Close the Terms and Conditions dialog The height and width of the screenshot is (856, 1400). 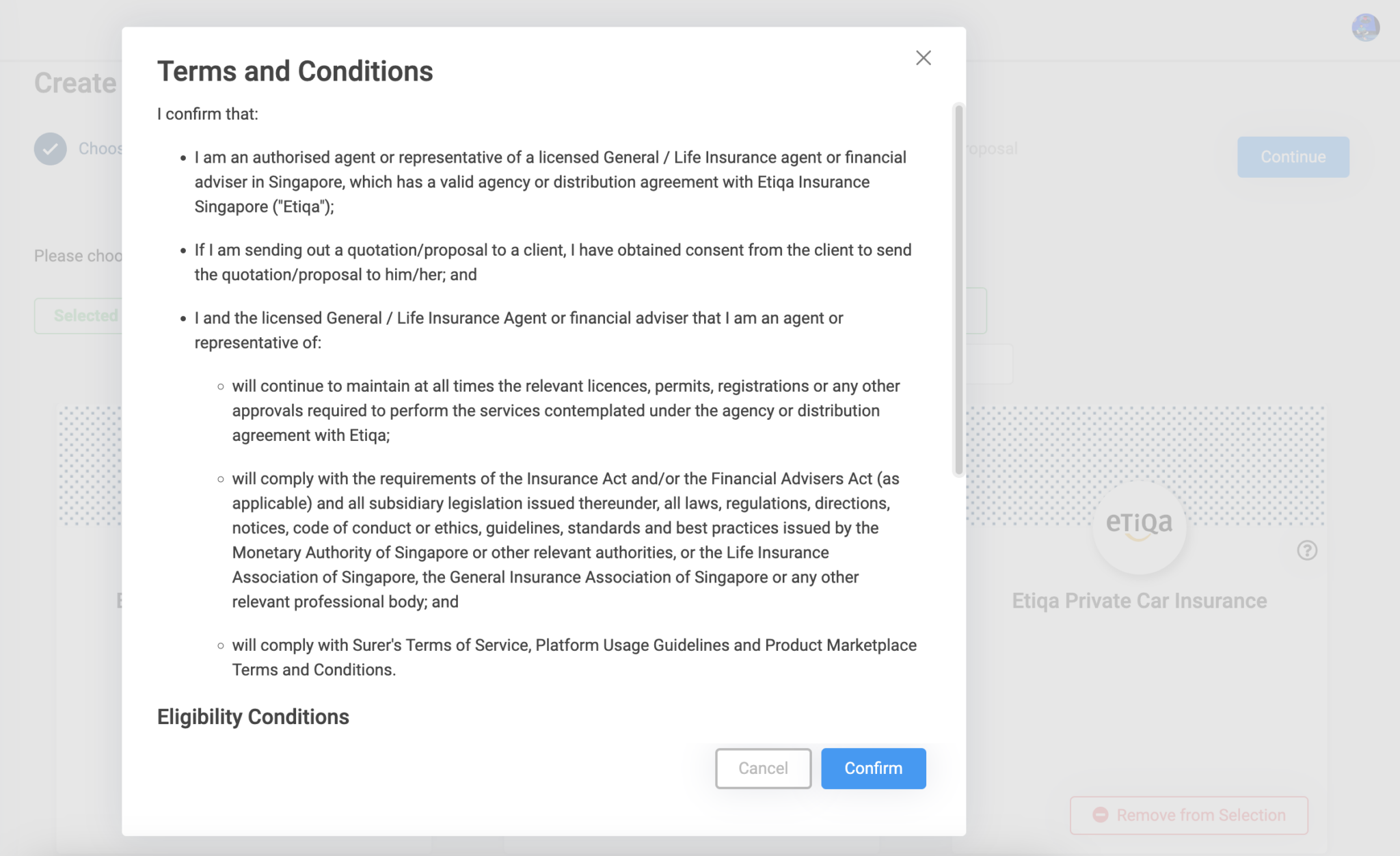coord(924,58)
